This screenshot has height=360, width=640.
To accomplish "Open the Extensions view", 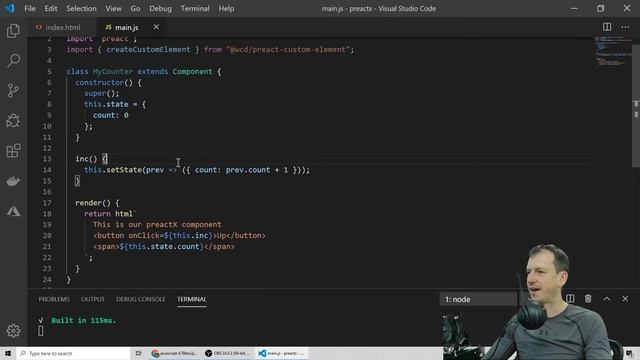I will point(13,151).
